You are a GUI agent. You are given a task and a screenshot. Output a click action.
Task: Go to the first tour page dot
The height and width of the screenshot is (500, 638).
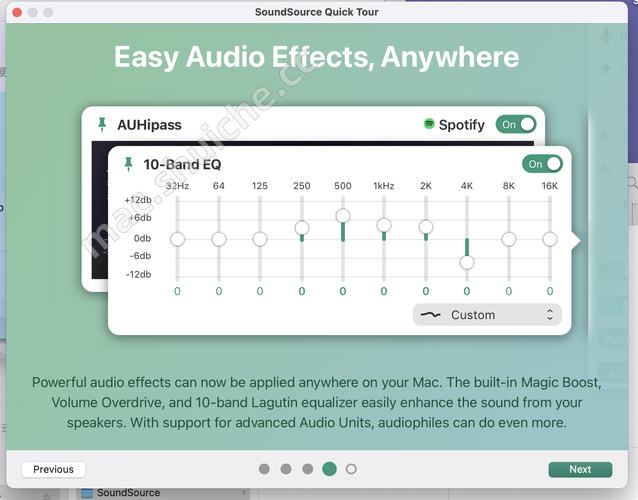tap(264, 468)
